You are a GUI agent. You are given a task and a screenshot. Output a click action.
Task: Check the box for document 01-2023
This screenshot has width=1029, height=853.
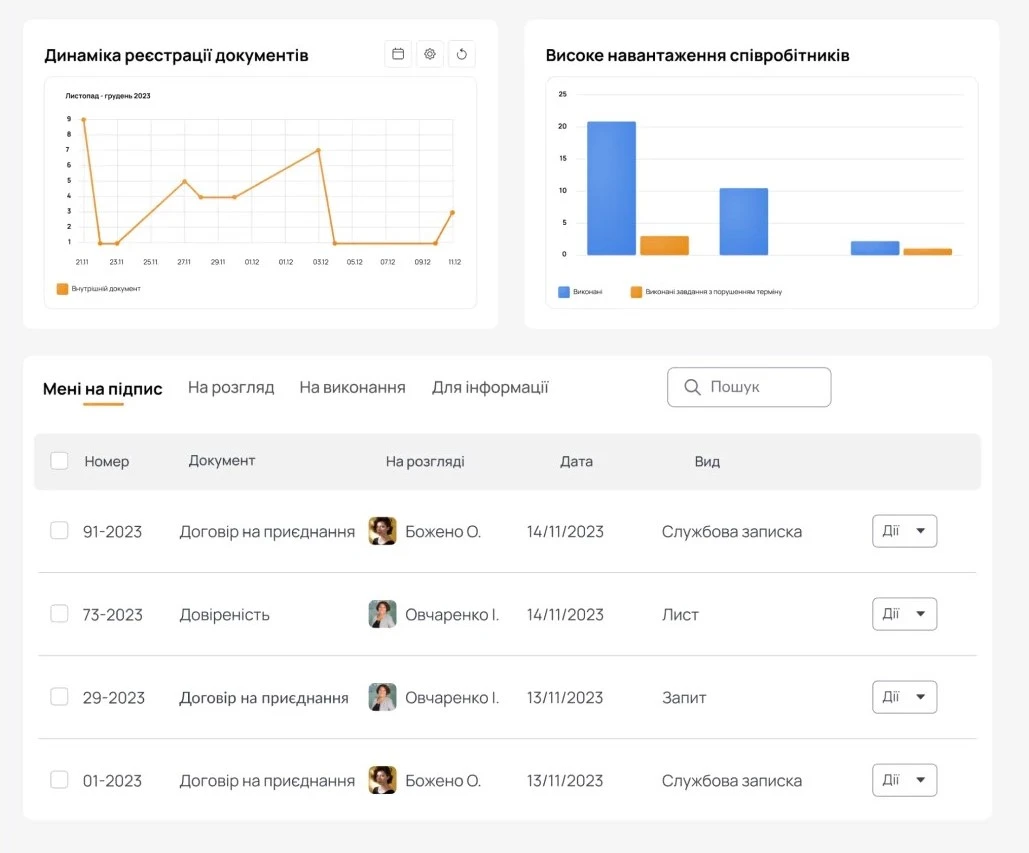coord(59,780)
